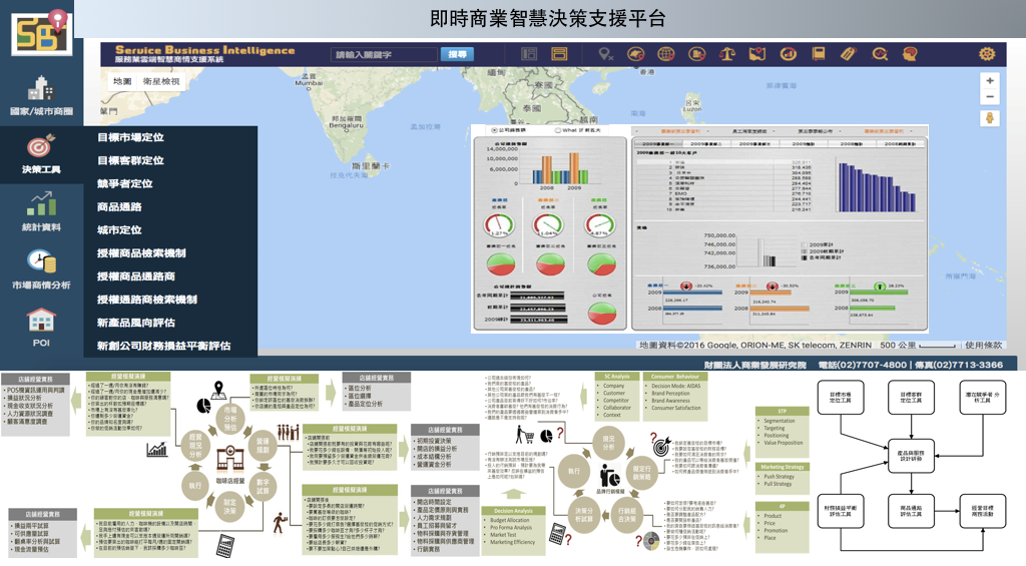Click the 經營管理與預測活動 flowchart box
This screenshot has height=566, width=1026.
click(x=982, y=510)
